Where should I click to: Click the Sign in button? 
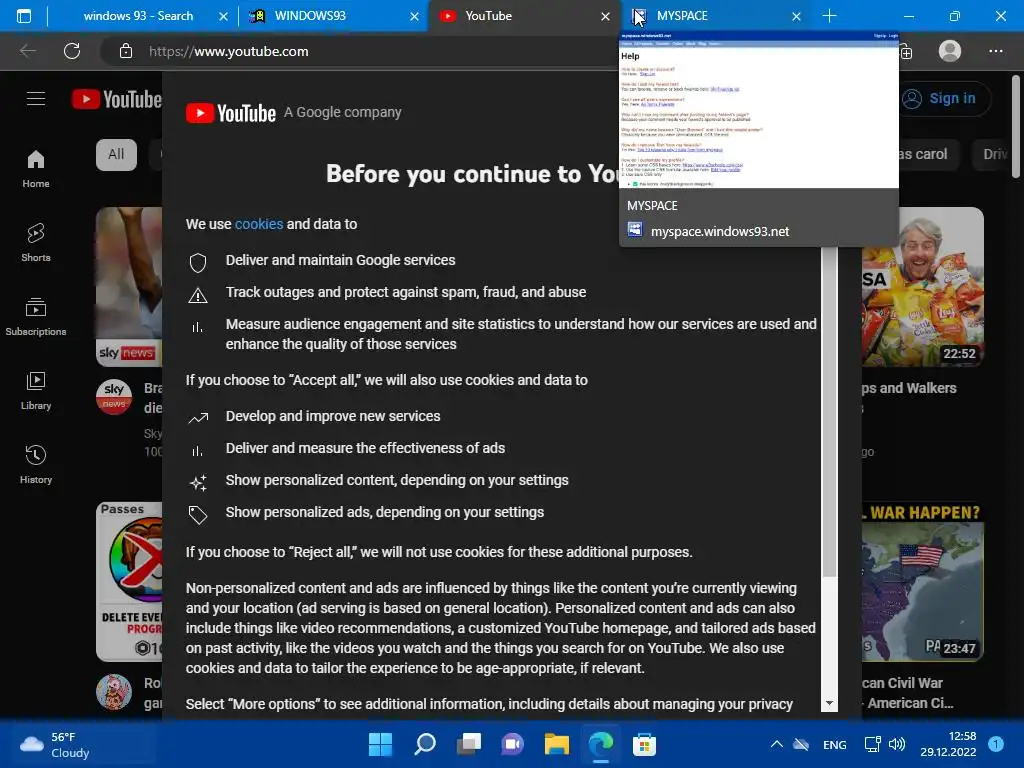pyautogui.click(x=940, y=99)
